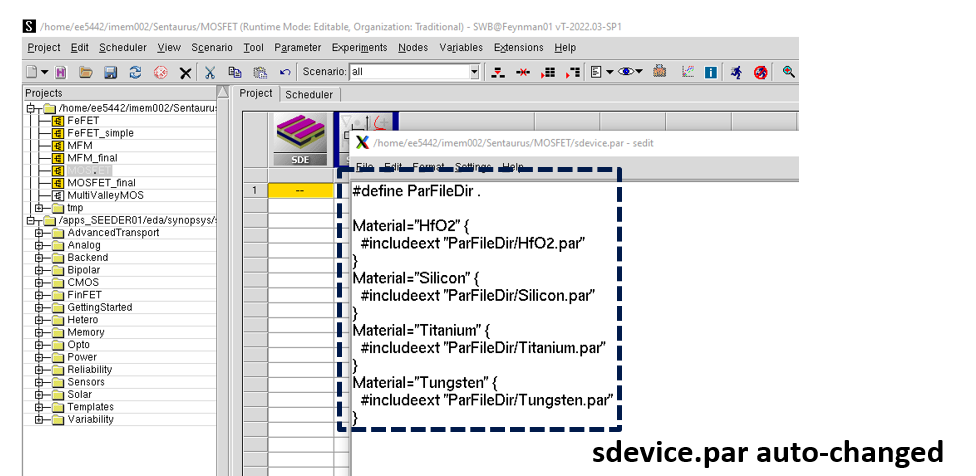This screenshot has width=976, height=476.
Task: Click the Cut scissors icon
Action: point(210,72)
